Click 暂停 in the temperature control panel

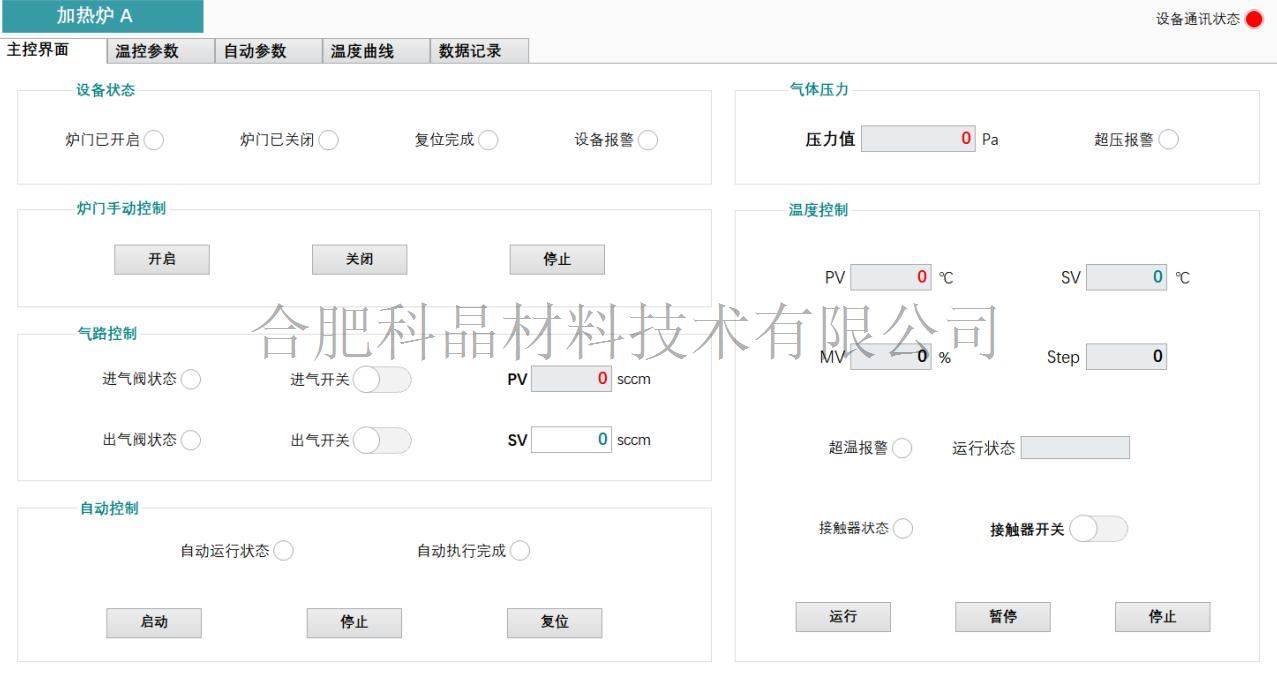pyautogui.click(x=1002, y=617)
